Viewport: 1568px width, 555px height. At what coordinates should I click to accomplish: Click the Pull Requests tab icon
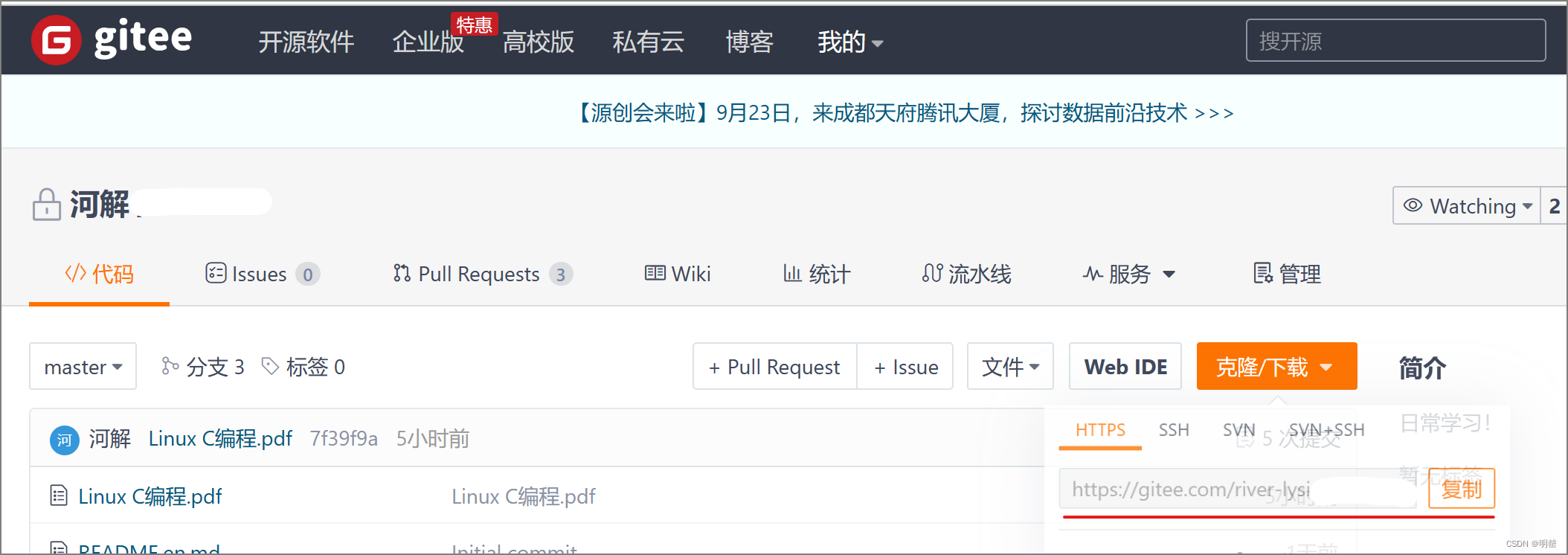click(402, 273)
